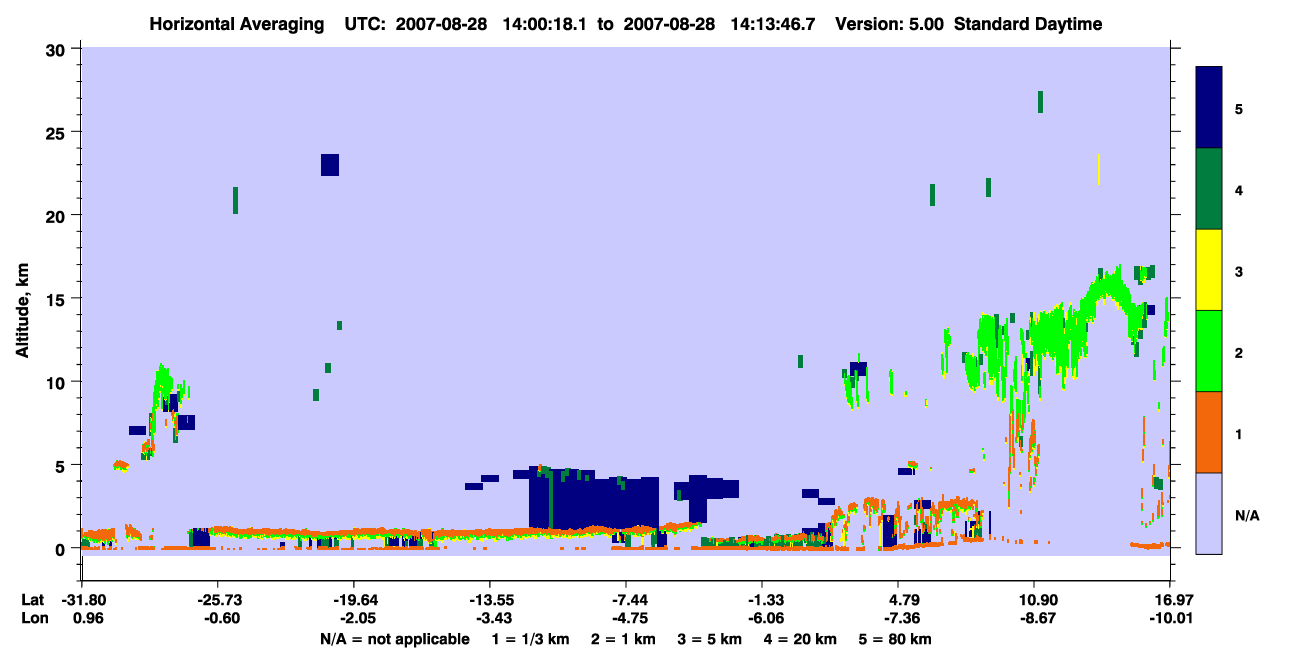Click the 'Lon' row label
The image size is (1300, 667).
pos(34,618)
